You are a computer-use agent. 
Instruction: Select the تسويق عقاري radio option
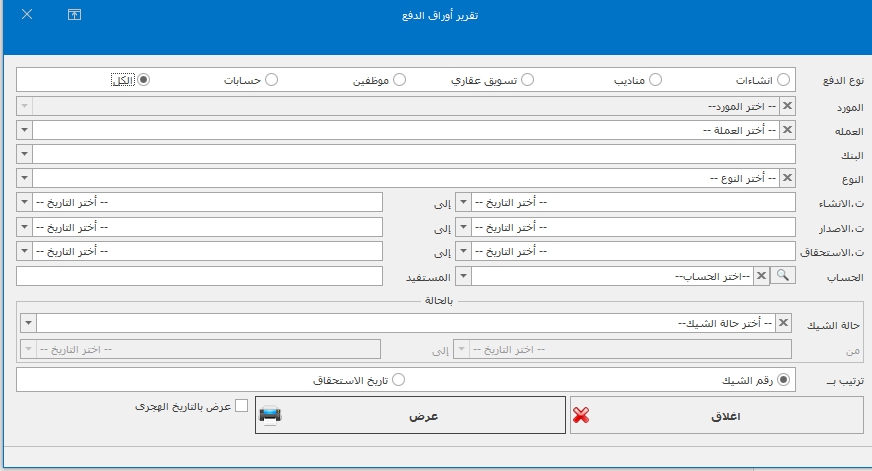[x=527, y=79]
